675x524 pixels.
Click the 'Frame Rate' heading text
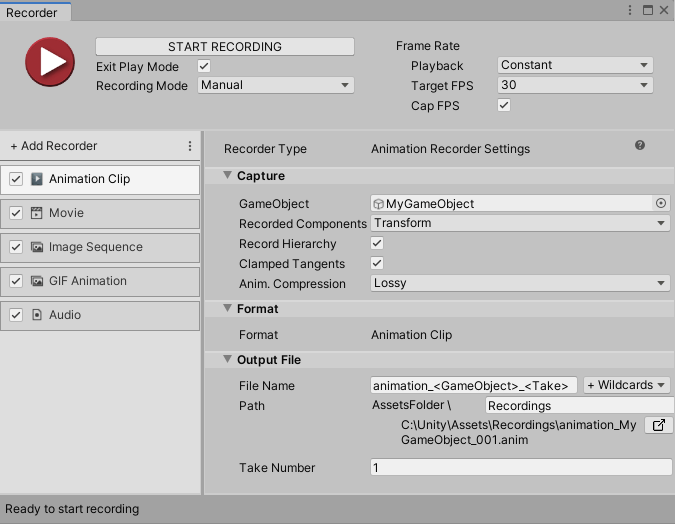[x=427, y=46]
